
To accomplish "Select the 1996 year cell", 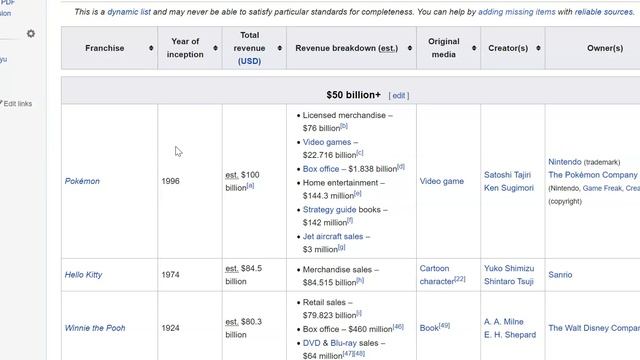I will [x=190, y=181].
